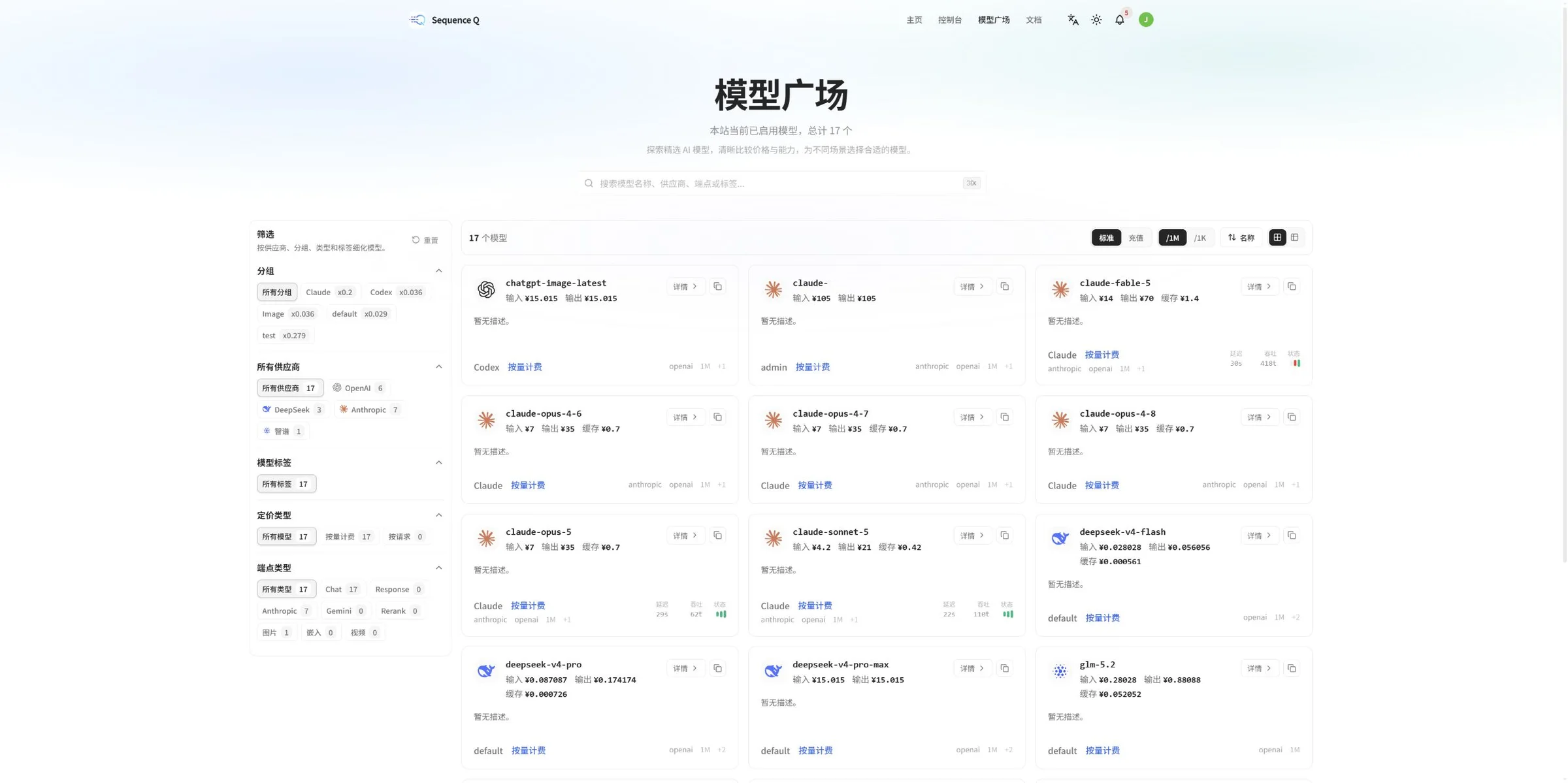The image size is (1568, 783).
Task: Copy the claude-opus-4-8 model name
Action: click(x=1292, y=417)
